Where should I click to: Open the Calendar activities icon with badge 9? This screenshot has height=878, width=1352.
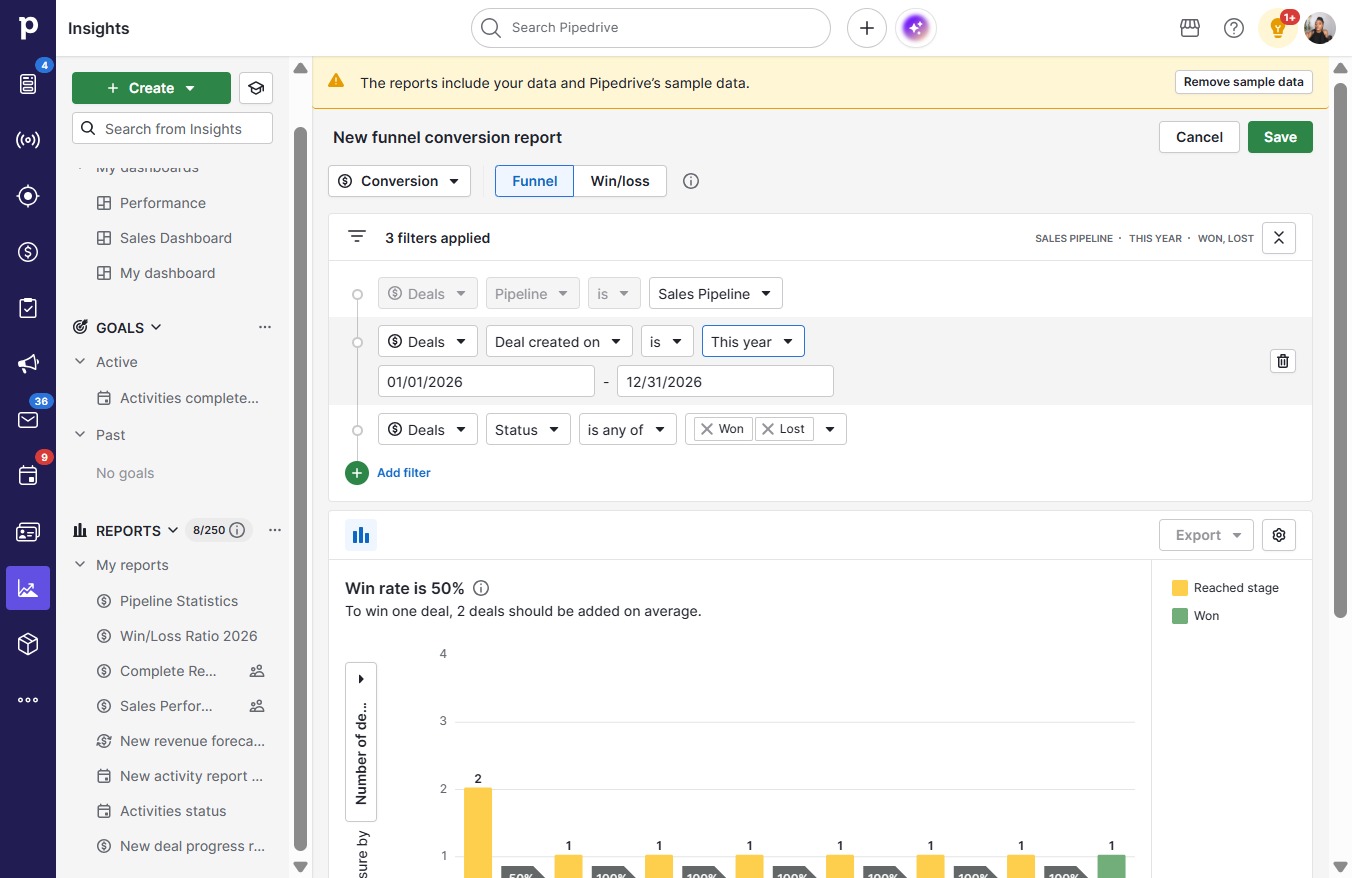click(28, 476)
